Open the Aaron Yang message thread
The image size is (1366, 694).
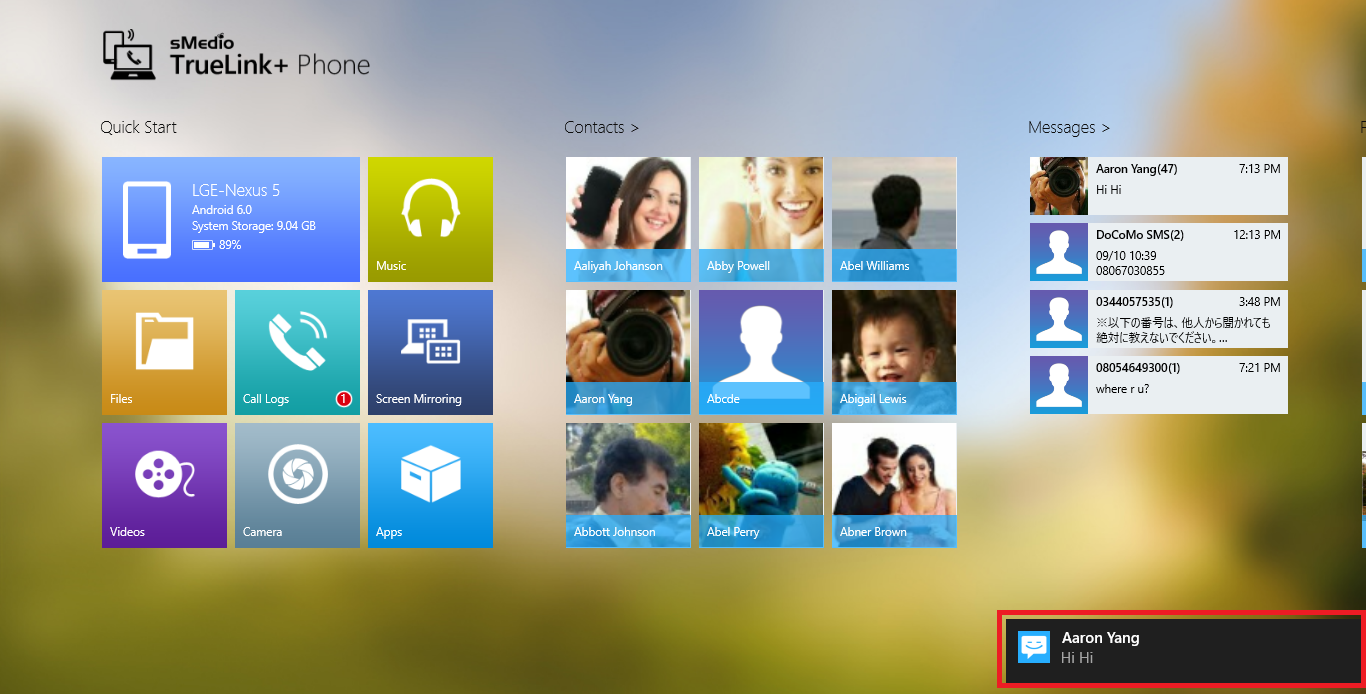point(1158,186)
